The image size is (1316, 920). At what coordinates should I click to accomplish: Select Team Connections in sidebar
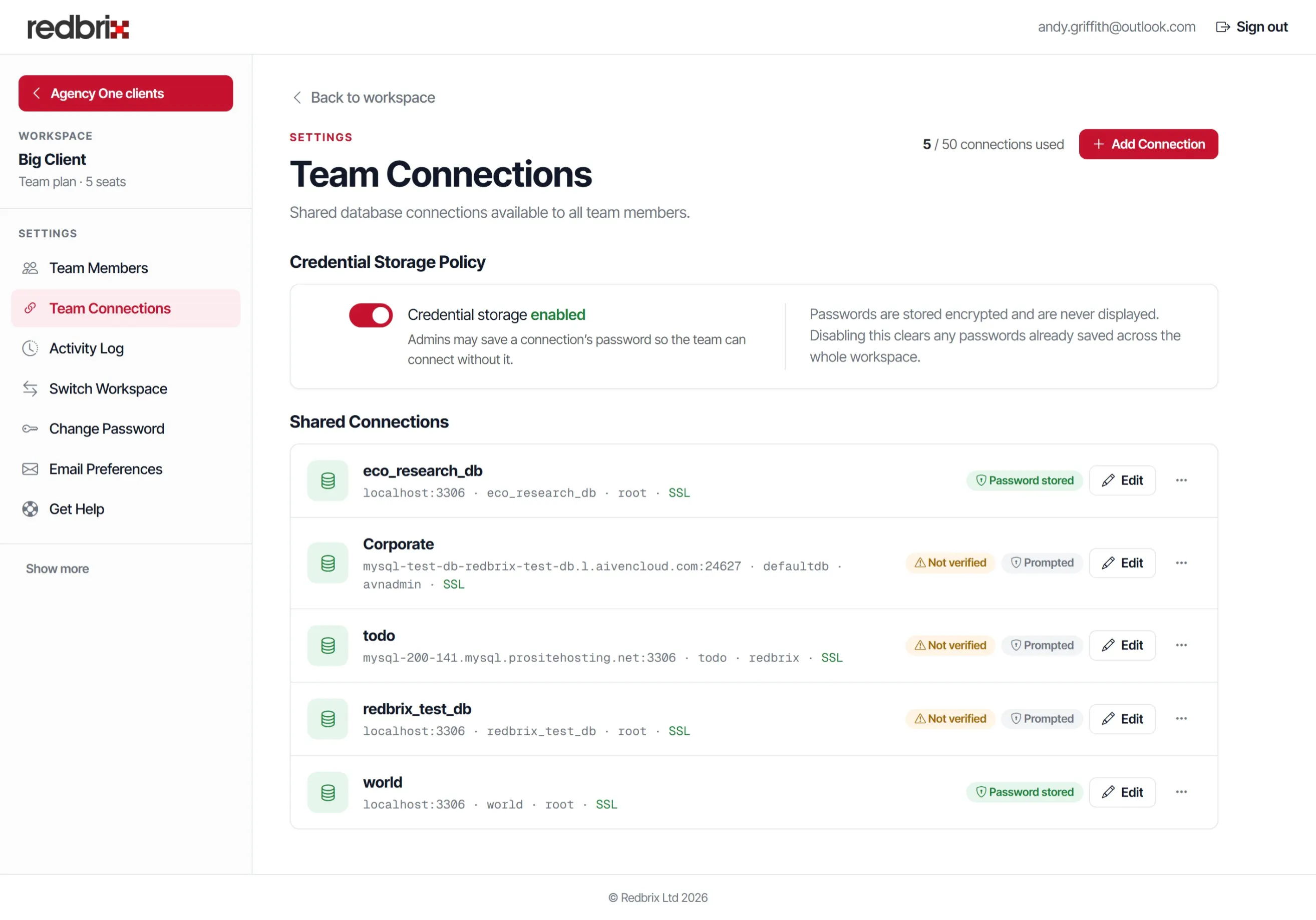pos(126,308)
